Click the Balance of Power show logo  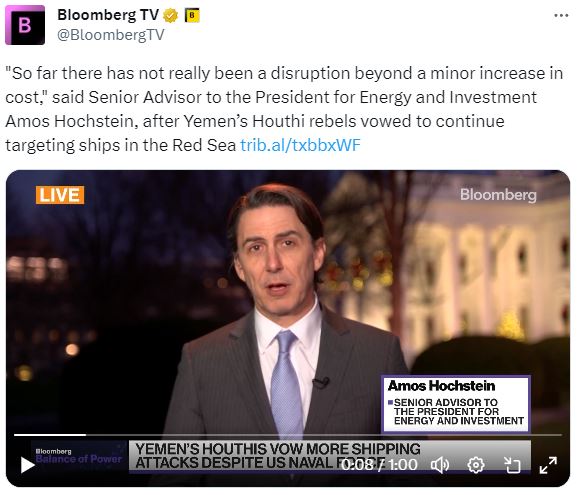click(x=79, y=456)
